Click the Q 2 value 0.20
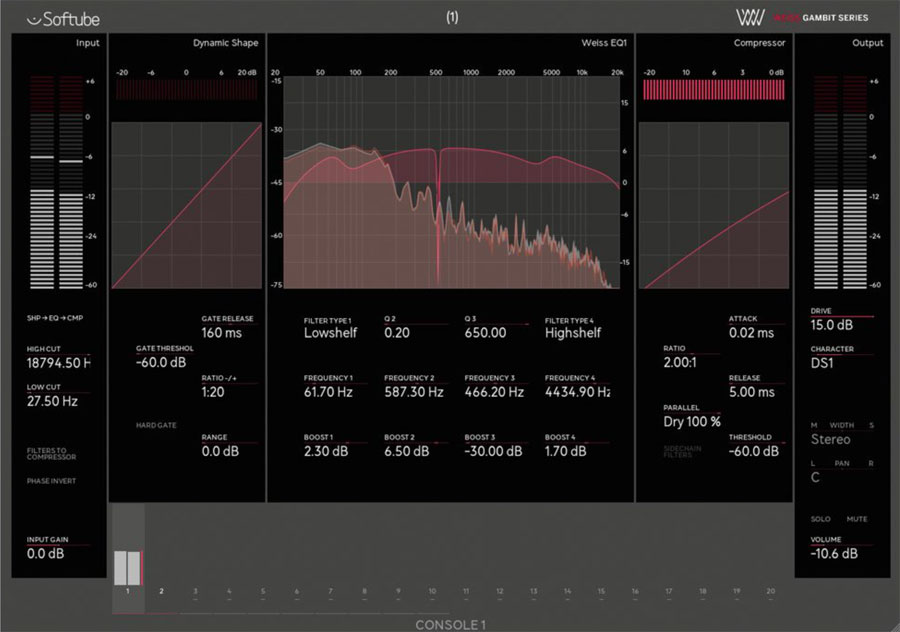Viewport: 900px width, 632px height. tap(397, 333)
